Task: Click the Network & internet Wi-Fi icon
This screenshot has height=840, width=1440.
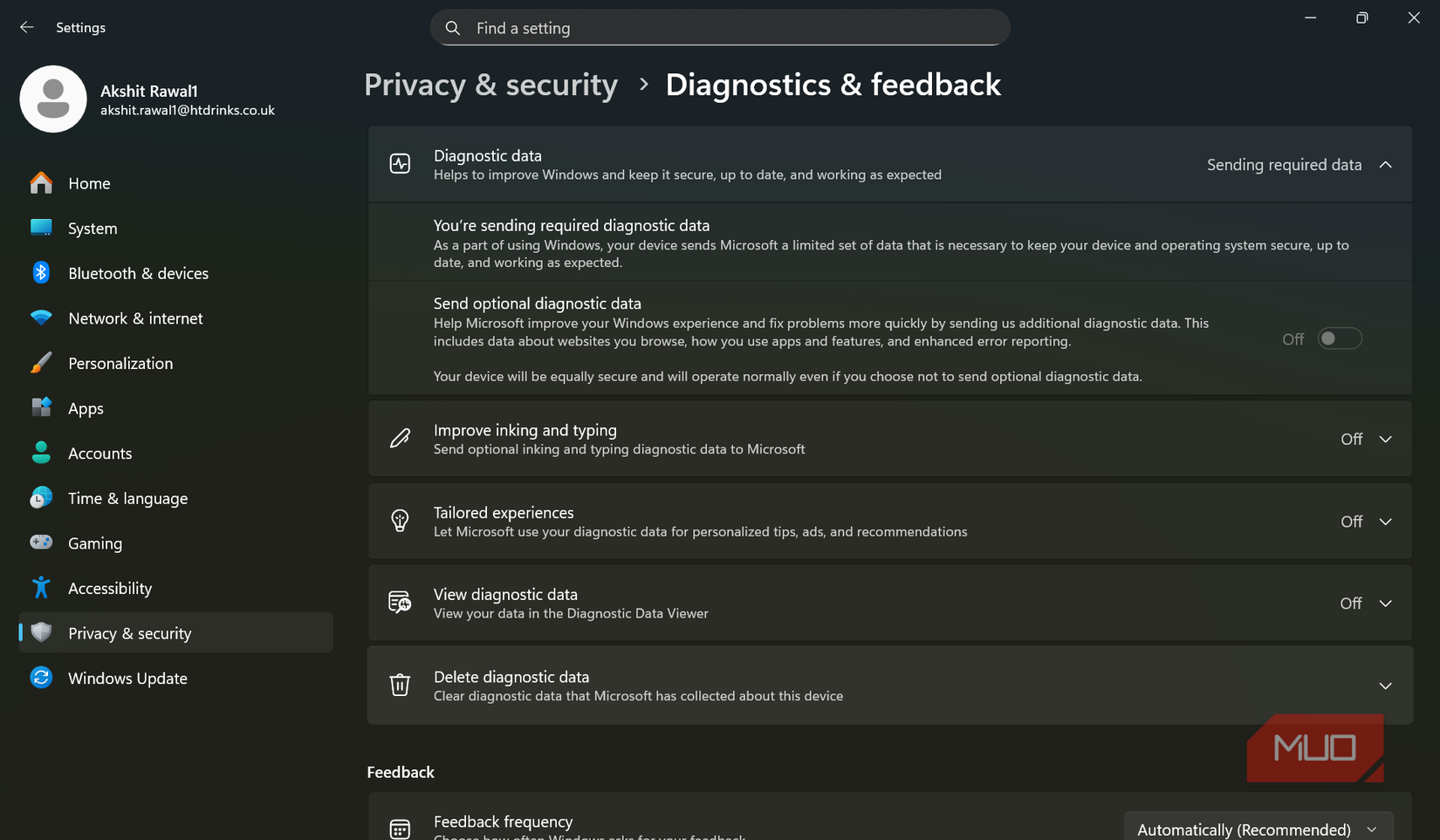Action: pos(41,318)
